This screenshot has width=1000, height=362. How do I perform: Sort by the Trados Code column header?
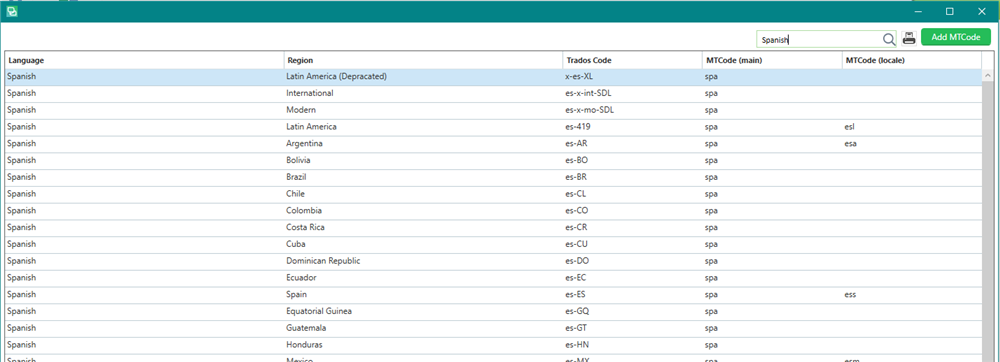coord(633,61)
